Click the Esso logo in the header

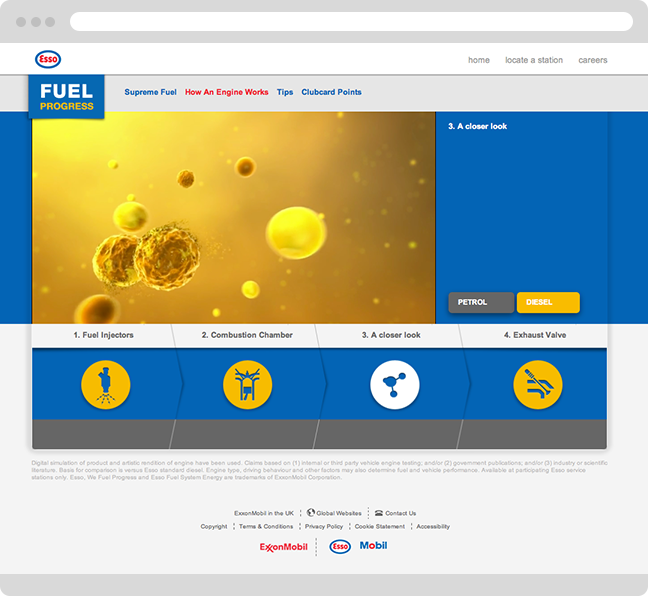[48, 59]
